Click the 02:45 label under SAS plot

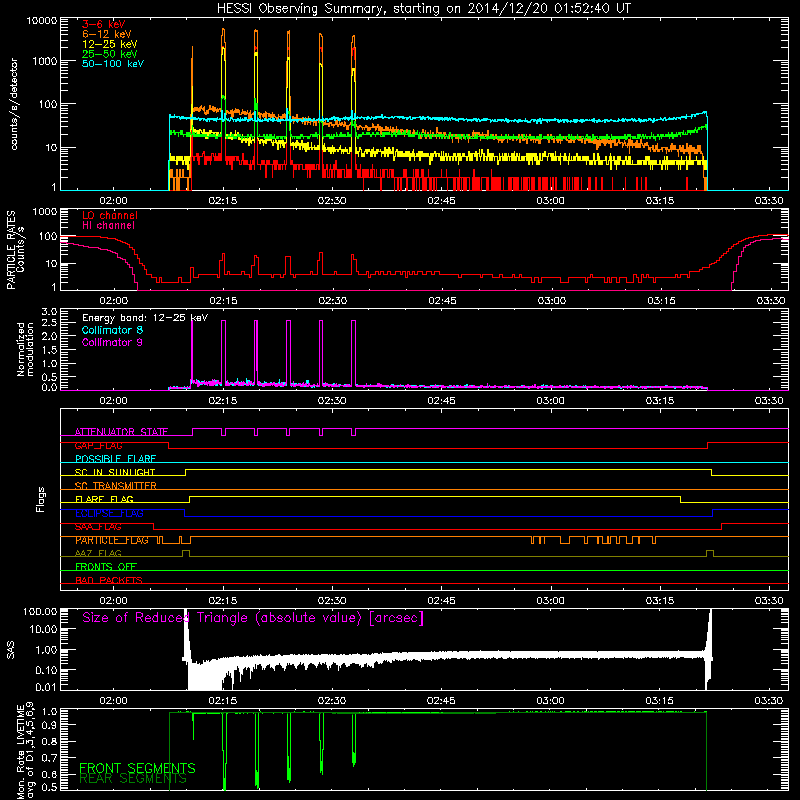pyautogui.click(x=441, y=701)
